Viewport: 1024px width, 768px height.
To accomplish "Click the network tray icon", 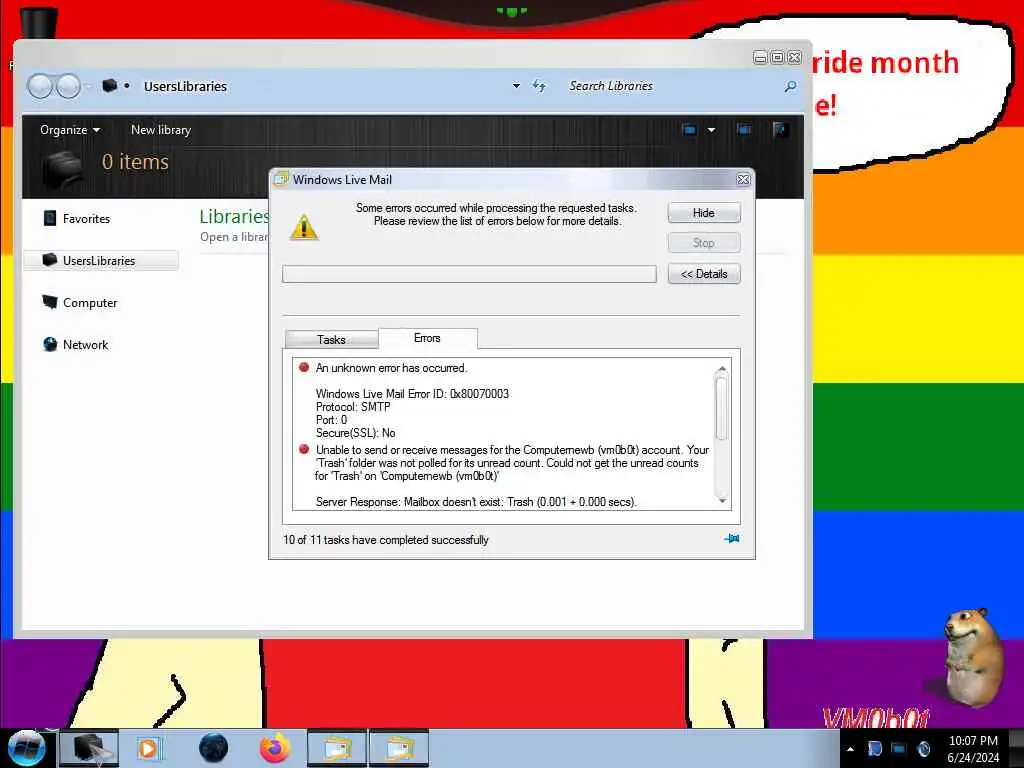I will coord(899,748).
